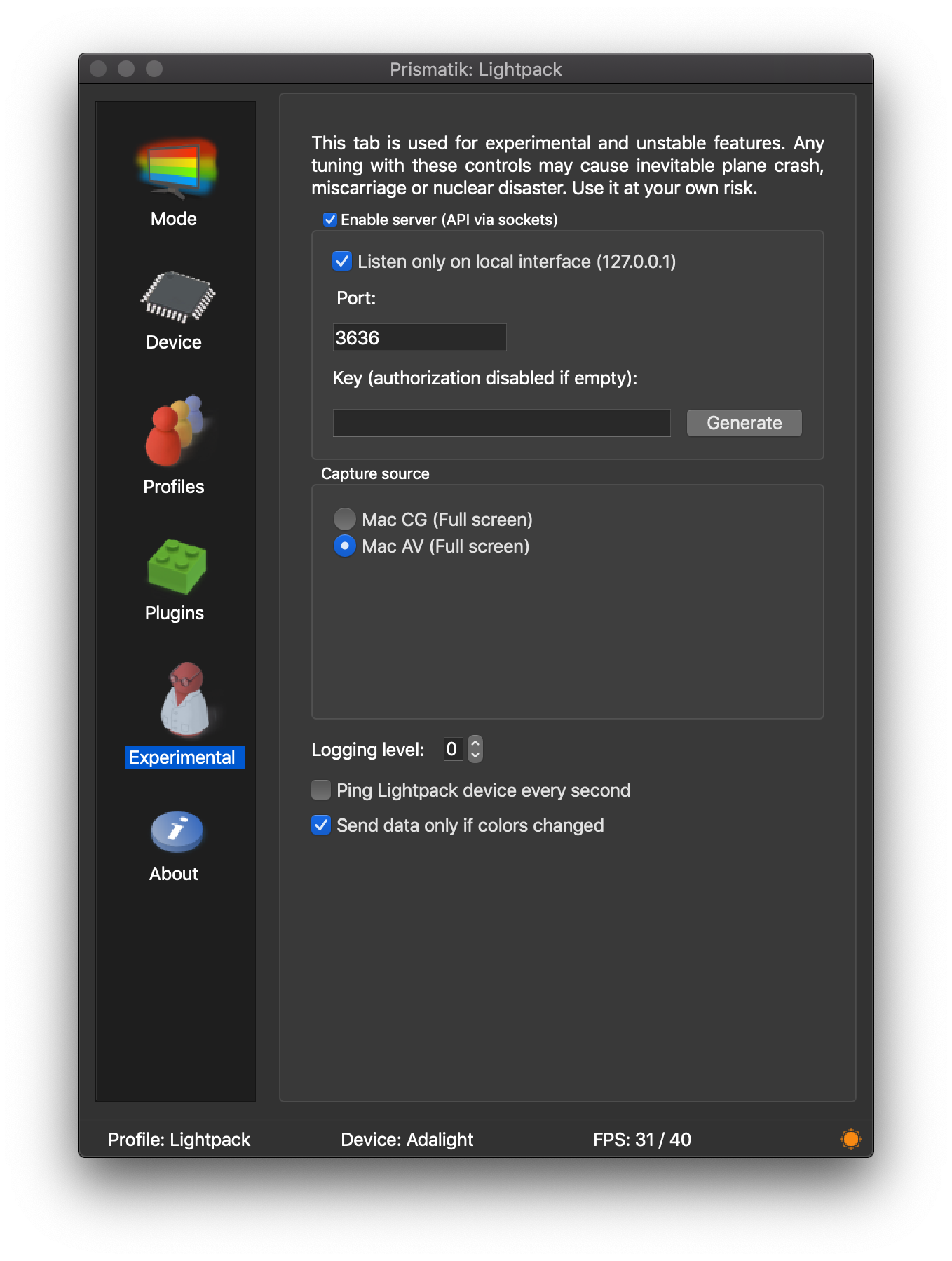Click the Logging level: label
This screenshot has height=1261, width=952.
(x=368, y=750)
